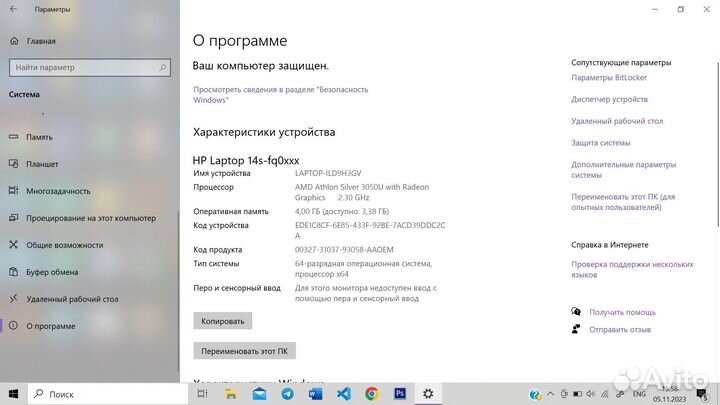Open the notification center icon
Screen dimensions: 720x405
[701, 394]
